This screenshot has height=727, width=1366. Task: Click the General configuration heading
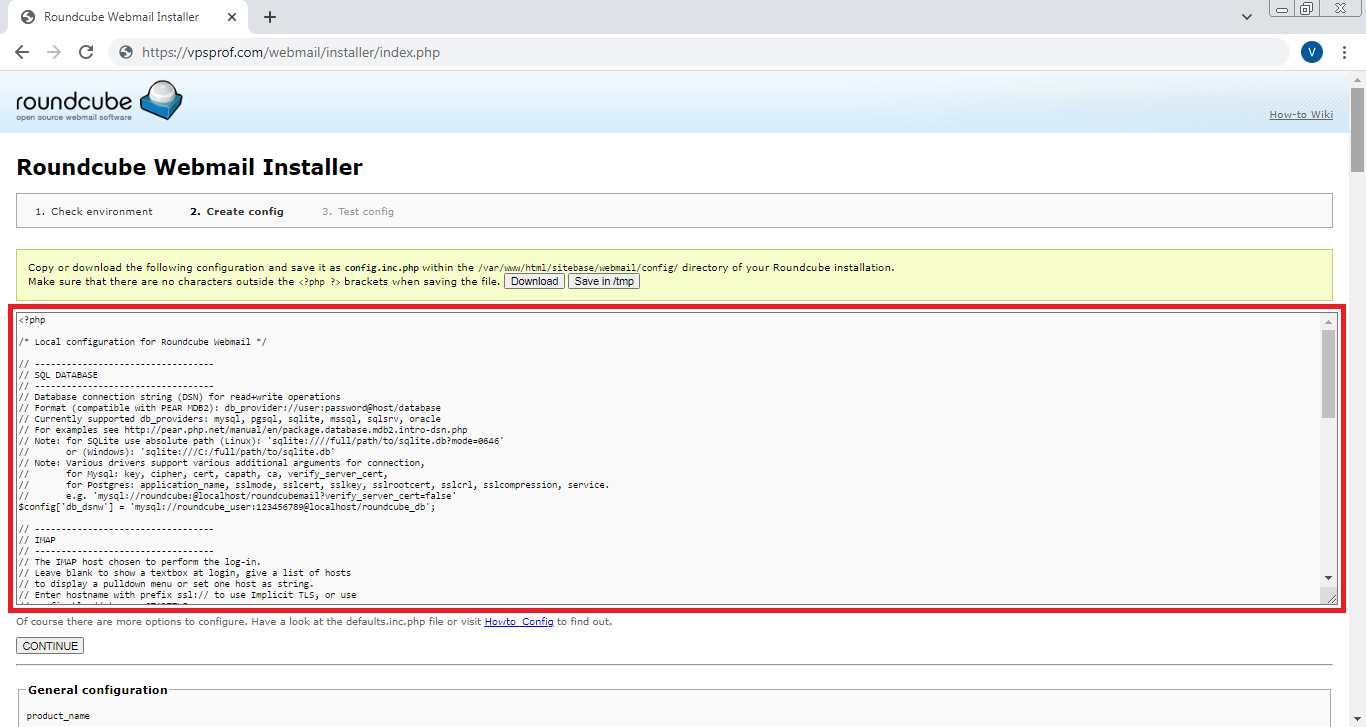(x=98, y=690)
